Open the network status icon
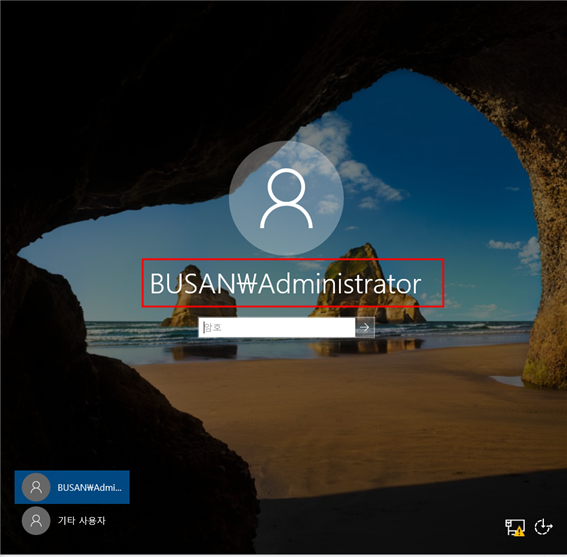The height and width of the screenshot is (557, 567). pos(515,527)
